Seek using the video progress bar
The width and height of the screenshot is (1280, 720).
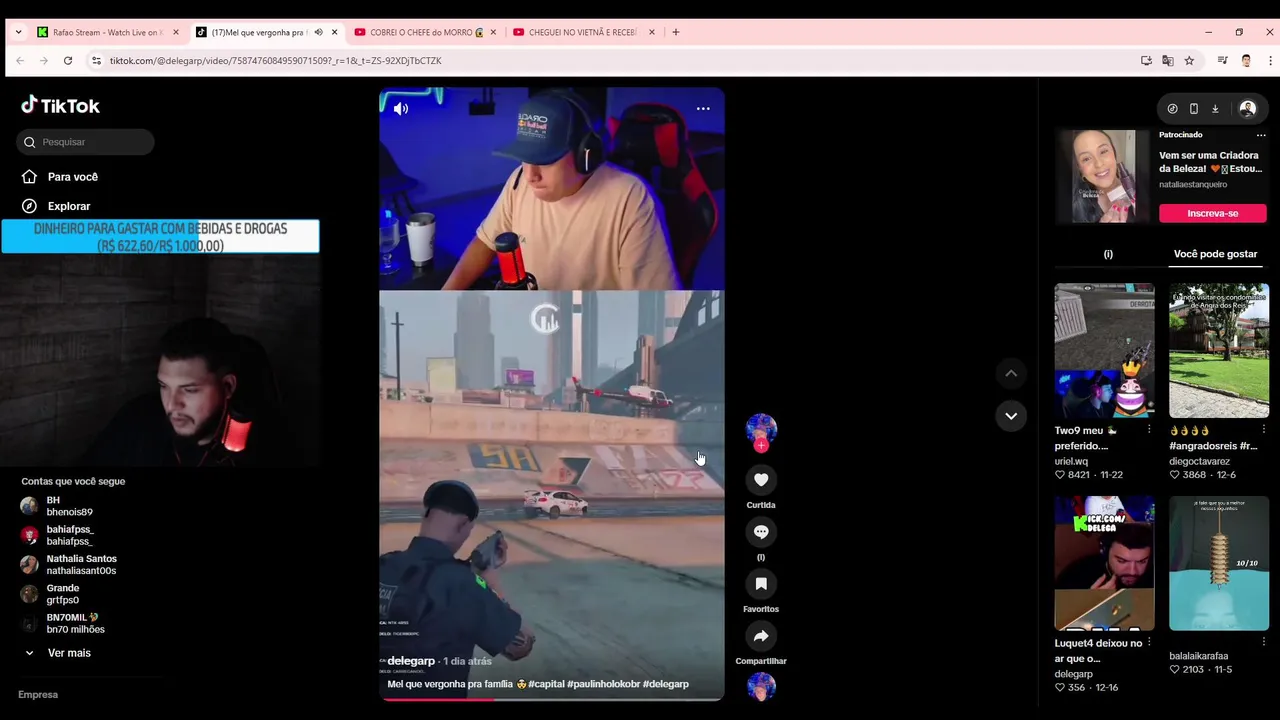tap(551, 698)
